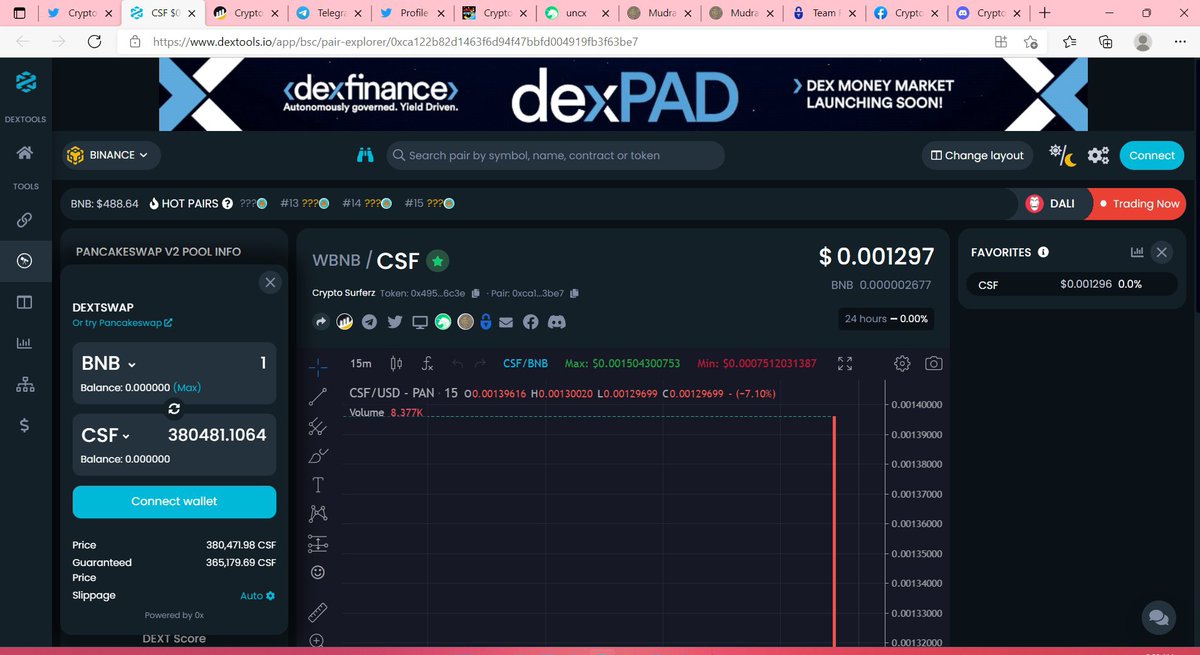This screenshot has height=655, width=1200.
Task: Open the sidebar chain-link tool icon
Action: pyautogui.click(x=24, y=220)
